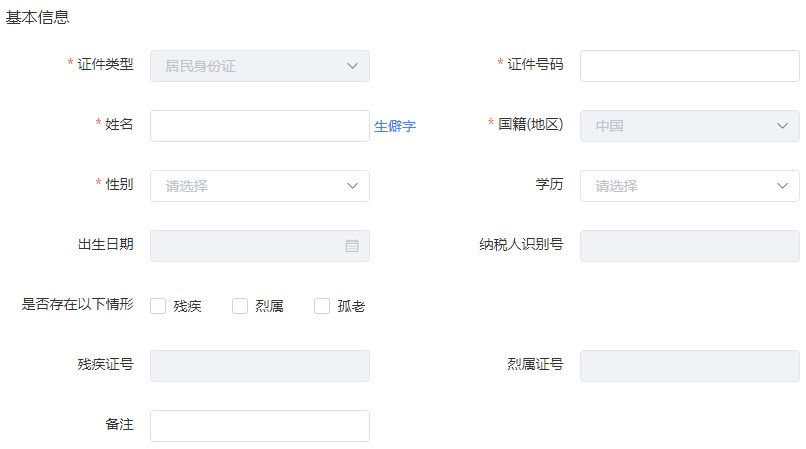
Task: Focus the 证件号码 input field
Action: (x=690, y=66)
